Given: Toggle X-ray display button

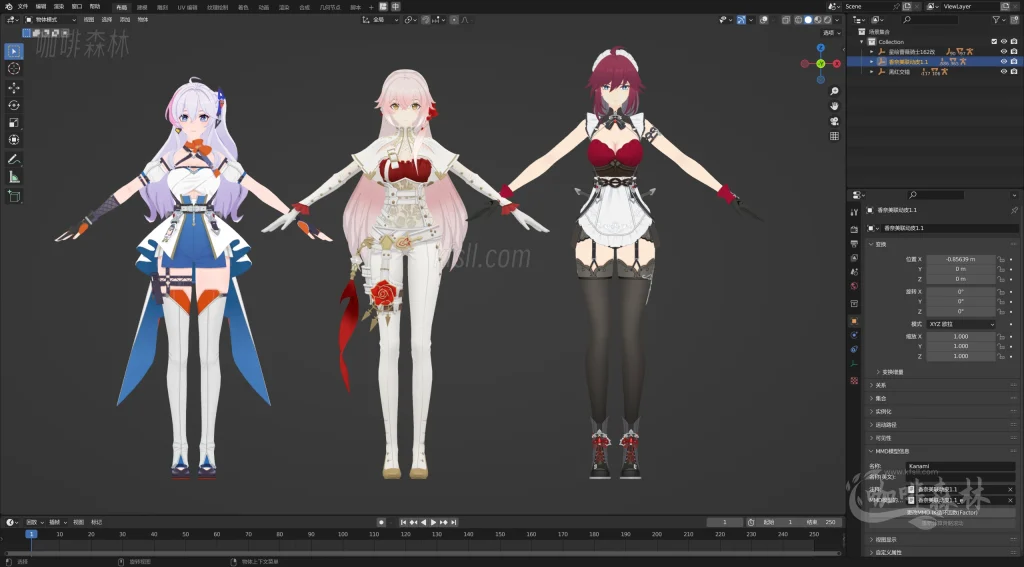Looking at the screenshot, I should [786, 20].
